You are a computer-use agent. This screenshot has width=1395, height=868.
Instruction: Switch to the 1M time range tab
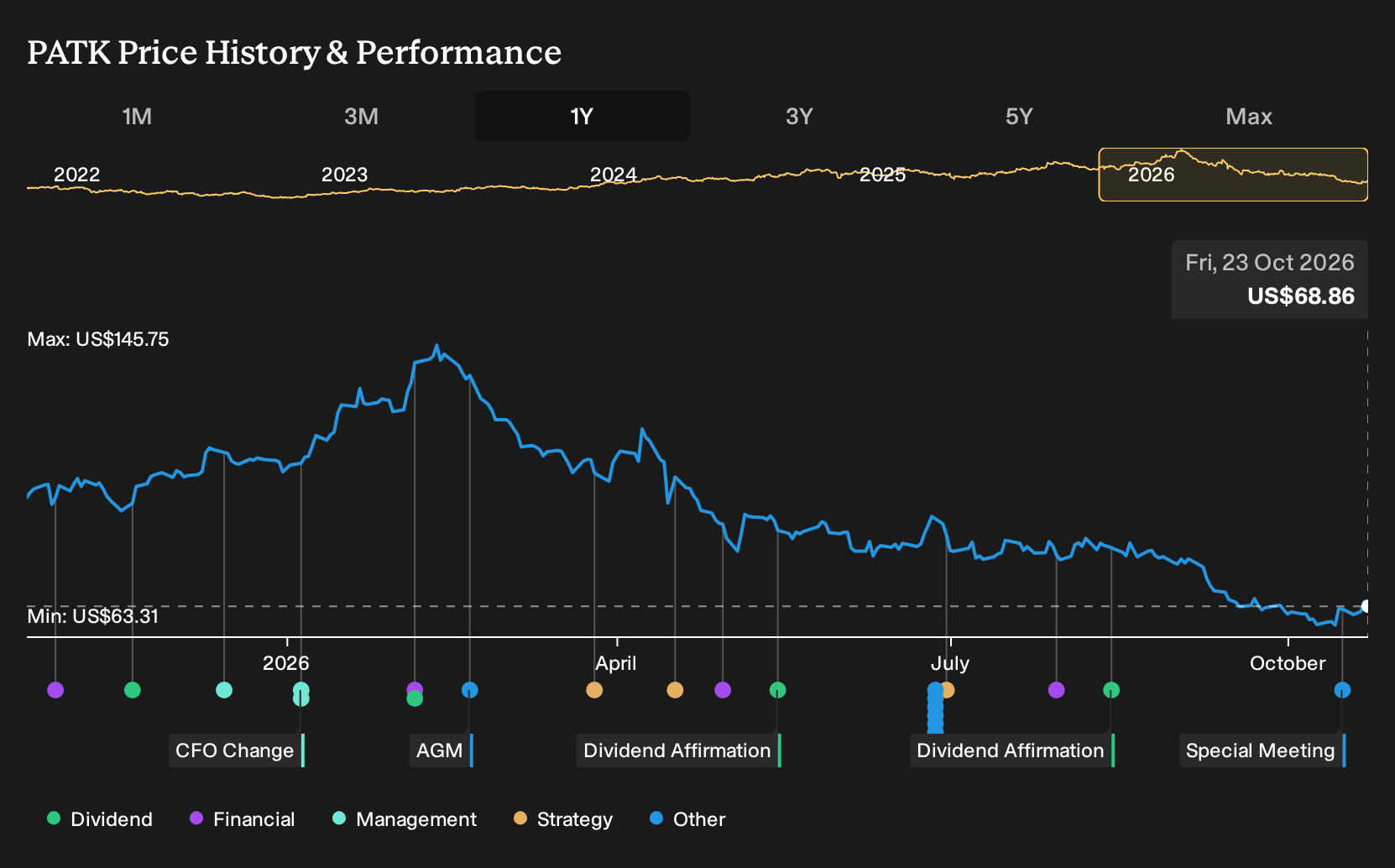point(137,116)
